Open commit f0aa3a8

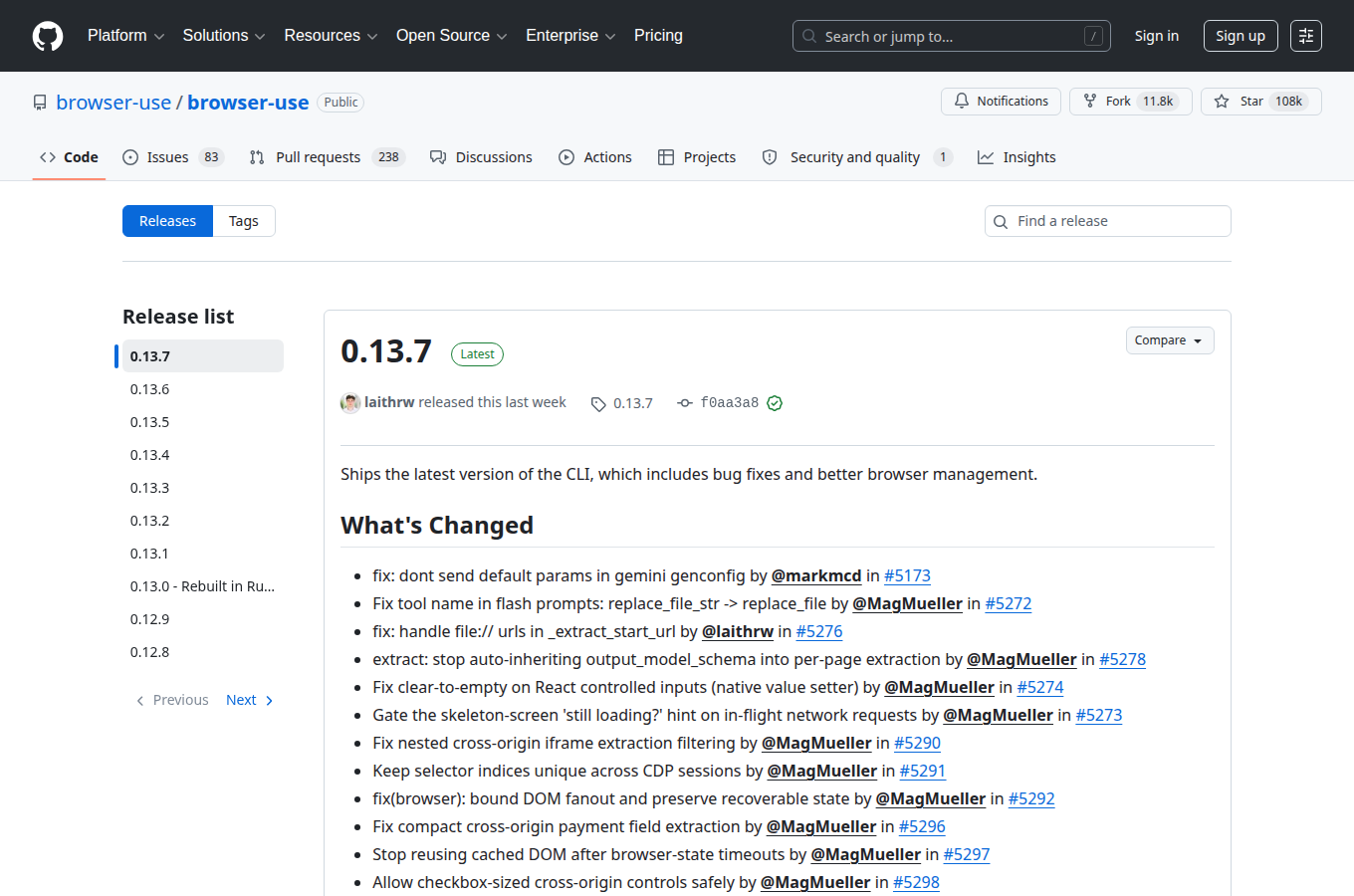(730, 403)
